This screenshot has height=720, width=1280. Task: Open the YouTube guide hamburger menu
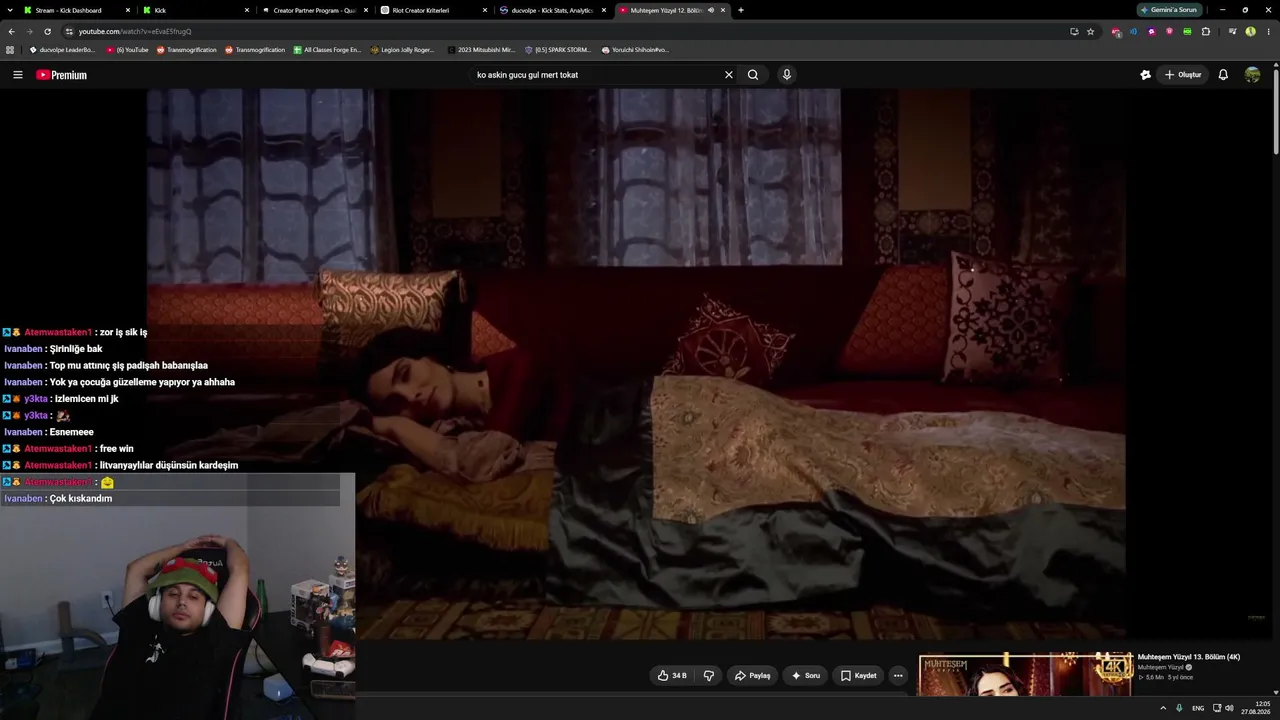pyautogui.click(x=17, y=75)
